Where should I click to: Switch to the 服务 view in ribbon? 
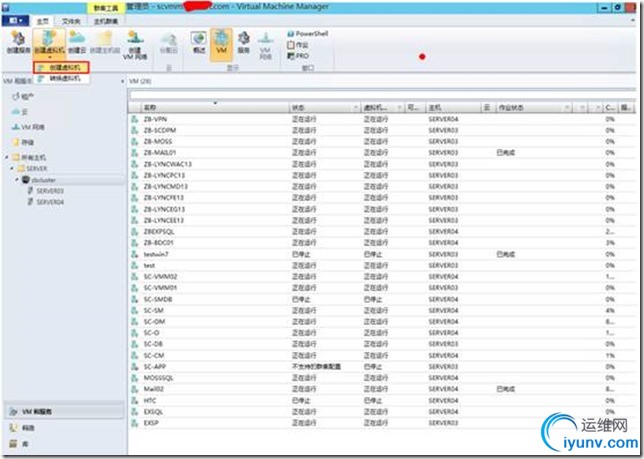[244, 43]
